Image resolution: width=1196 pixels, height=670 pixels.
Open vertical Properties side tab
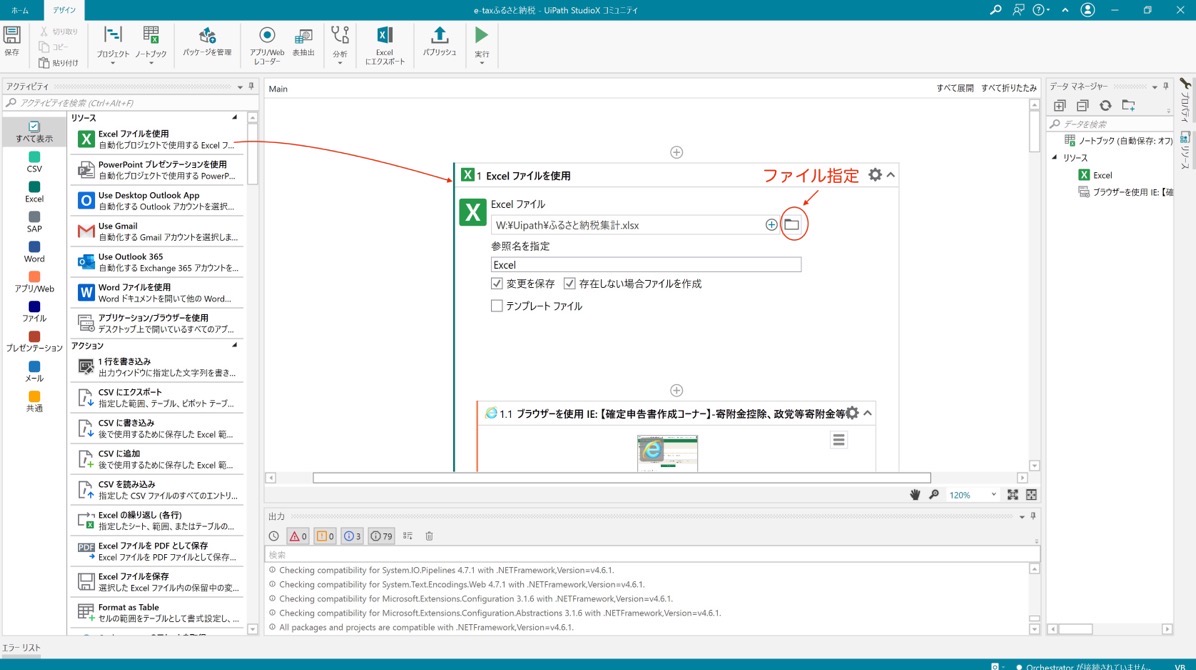coord(1185,100)
